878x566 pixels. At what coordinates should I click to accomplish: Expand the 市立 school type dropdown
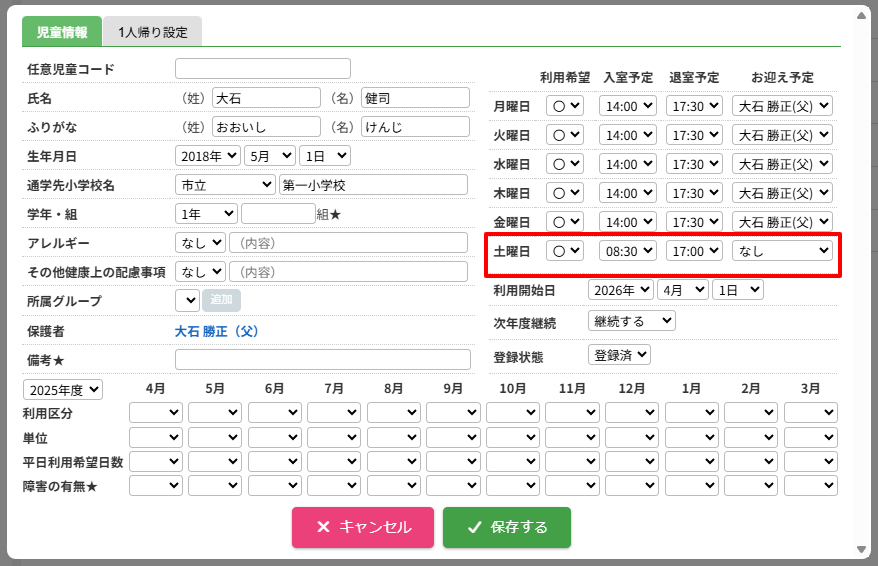(x=225, y=185)
